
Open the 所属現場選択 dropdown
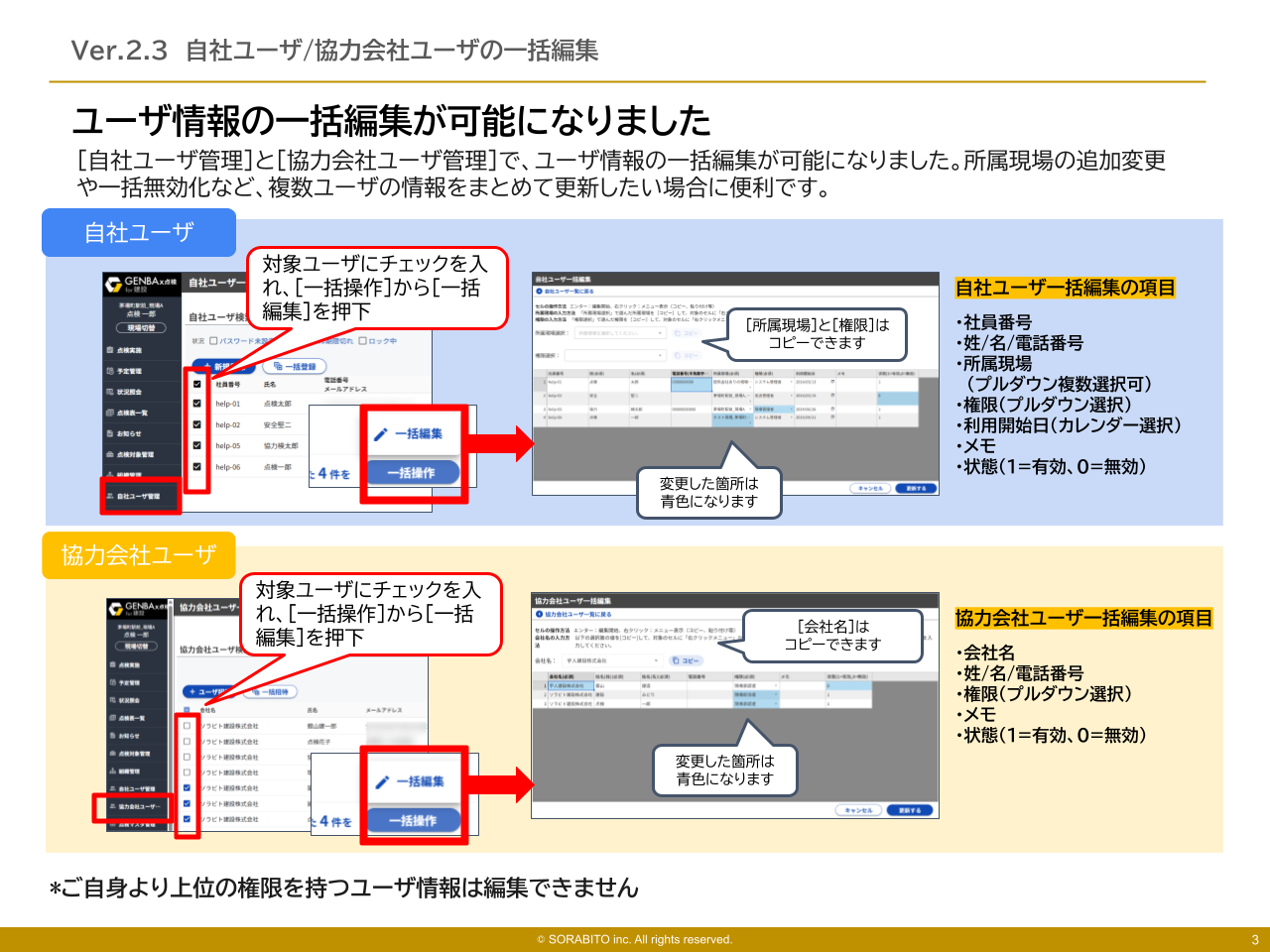620,333
